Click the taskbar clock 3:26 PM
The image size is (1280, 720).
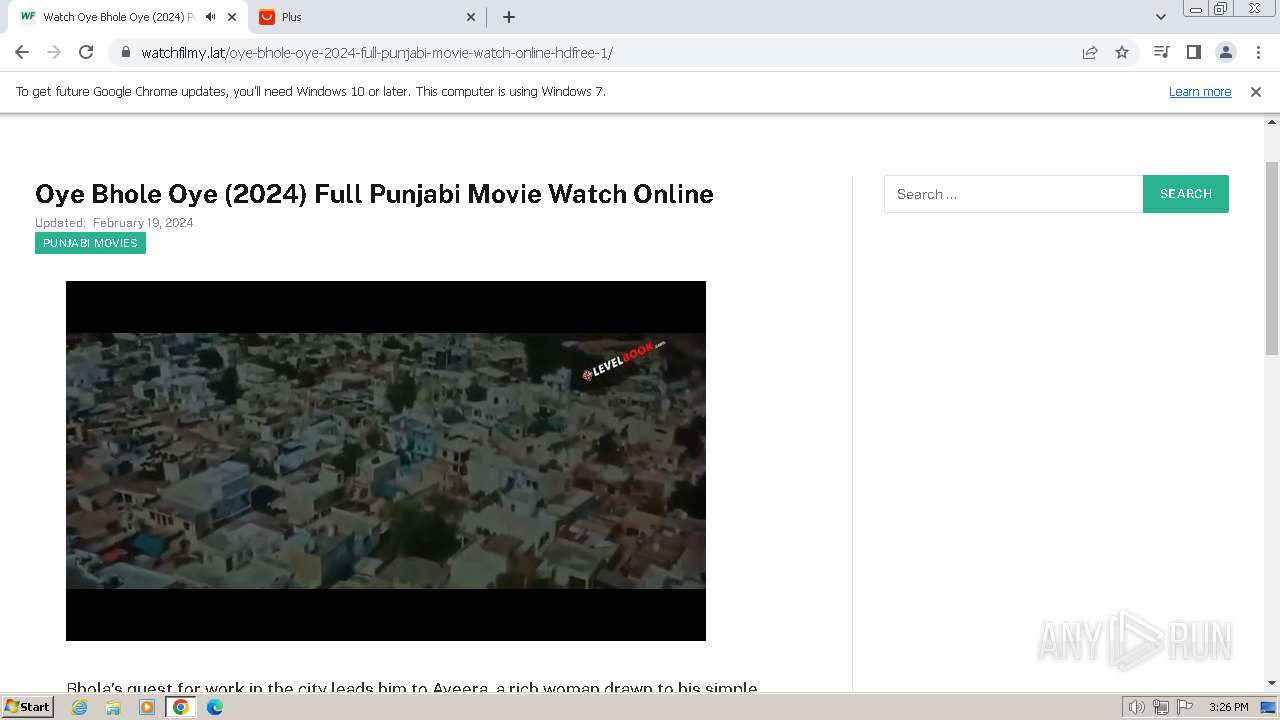click(1228, 707)
